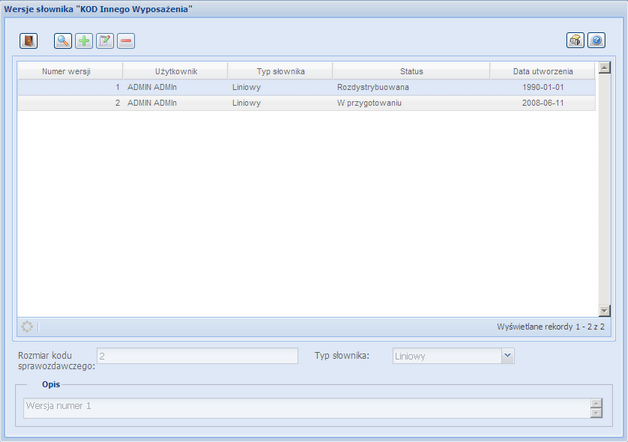Click the exit door icon in toolbar
628x442 pixels.
click(x=29, y=41)
